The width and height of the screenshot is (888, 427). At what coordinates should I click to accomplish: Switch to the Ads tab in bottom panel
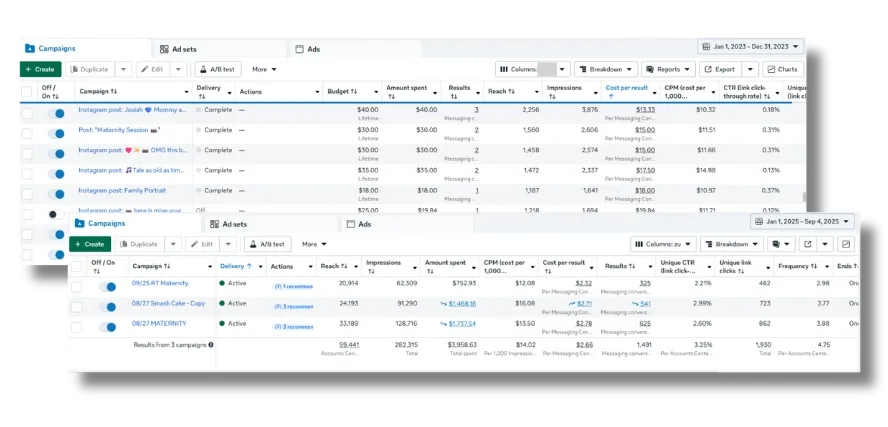coord(364,224)
